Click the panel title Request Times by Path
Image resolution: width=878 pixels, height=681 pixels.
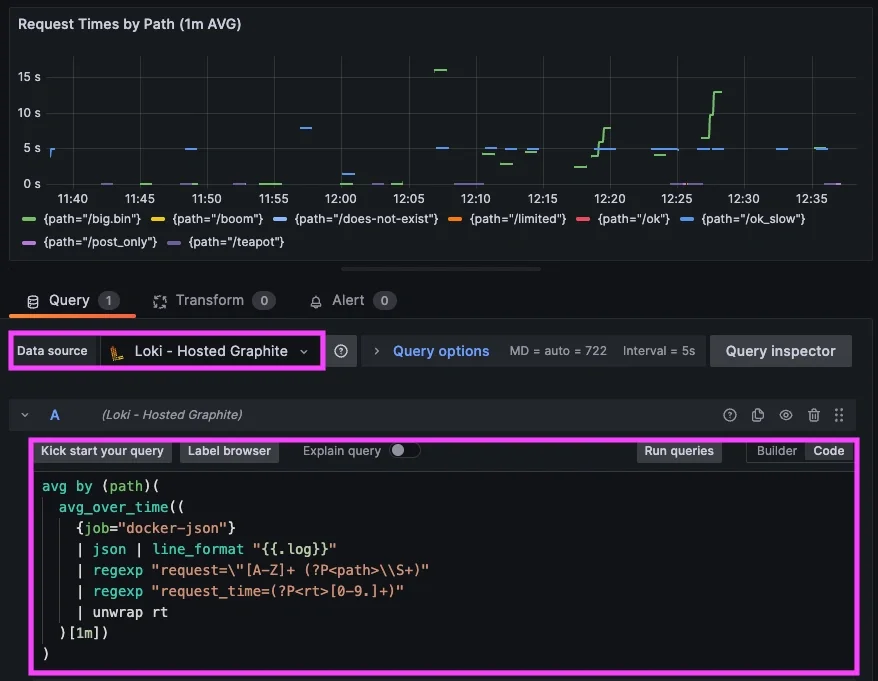pos(129,24)
